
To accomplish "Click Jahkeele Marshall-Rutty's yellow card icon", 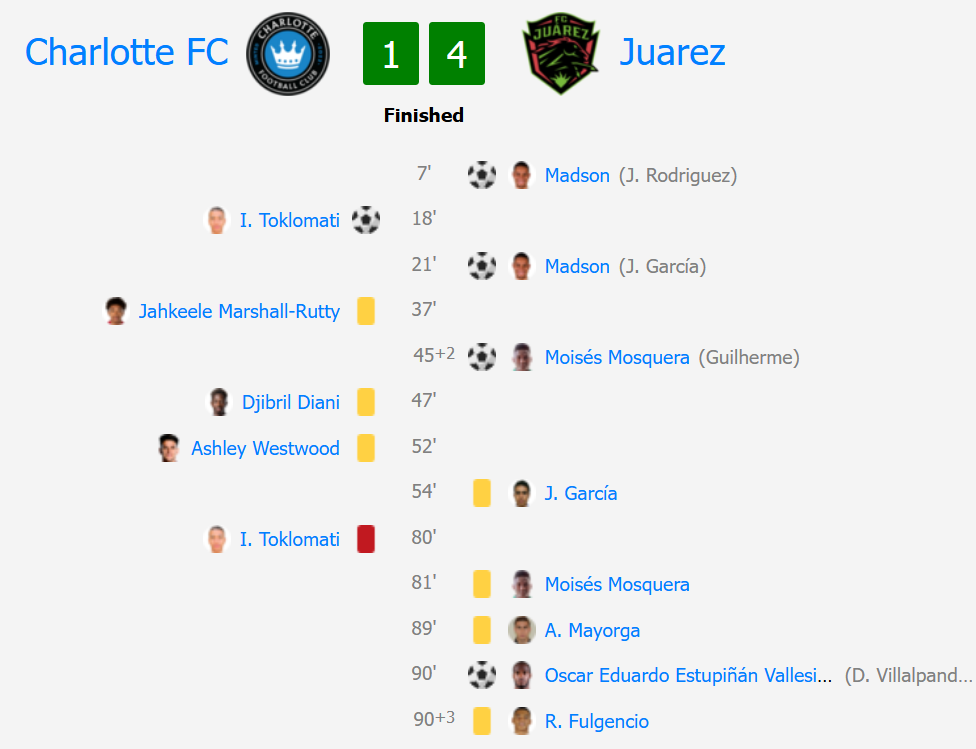I will pos(366,311).
